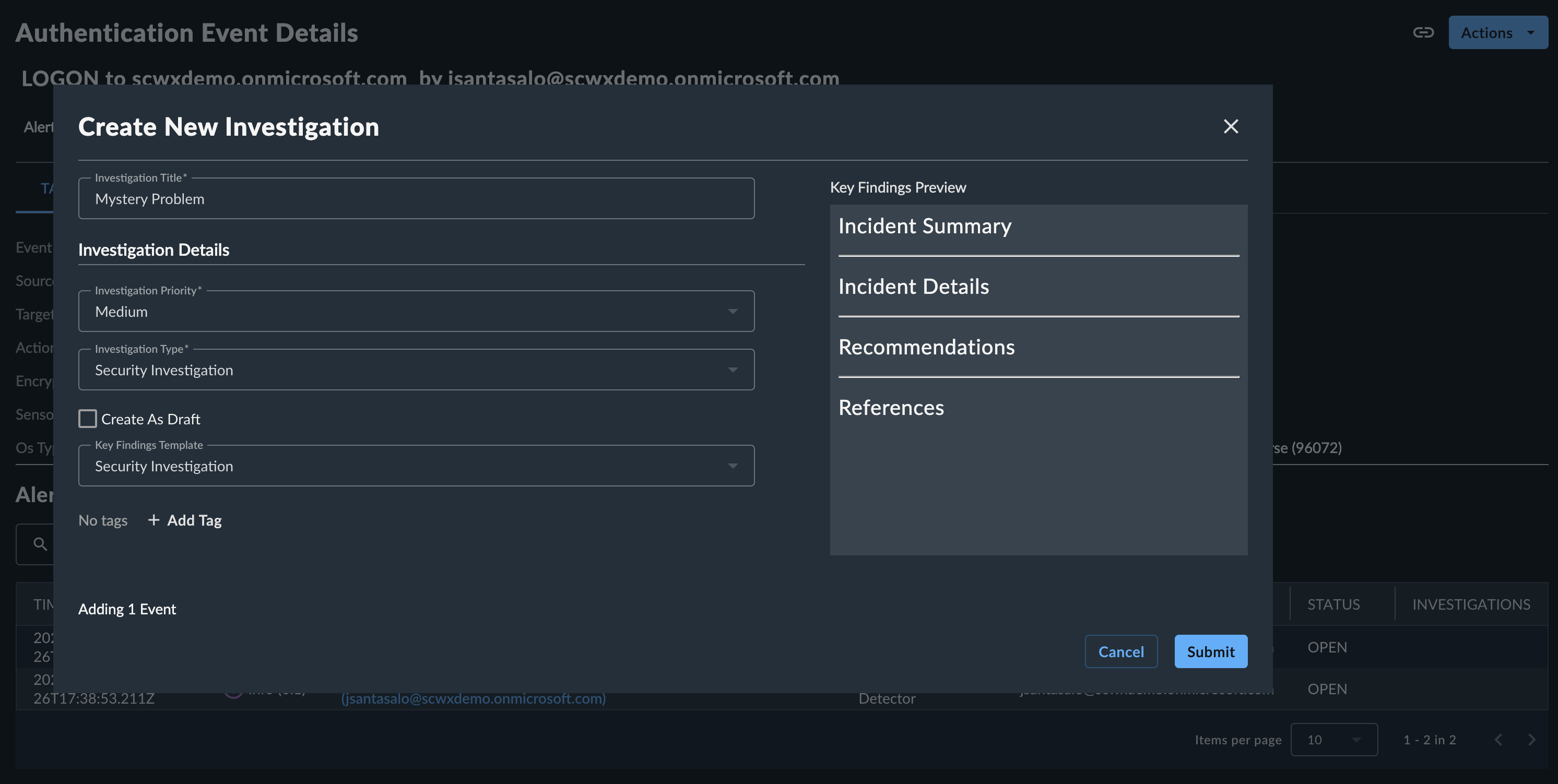Open the Key Findings Template dropdown

click(416, 466)
